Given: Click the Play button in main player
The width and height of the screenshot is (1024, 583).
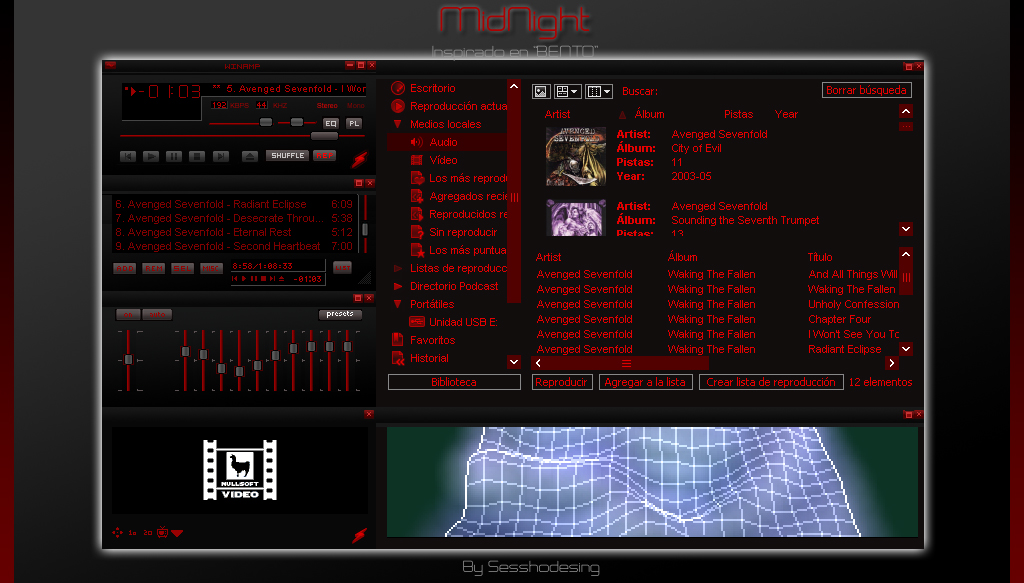Looking at the screenshot, I should tap(151, 156).
